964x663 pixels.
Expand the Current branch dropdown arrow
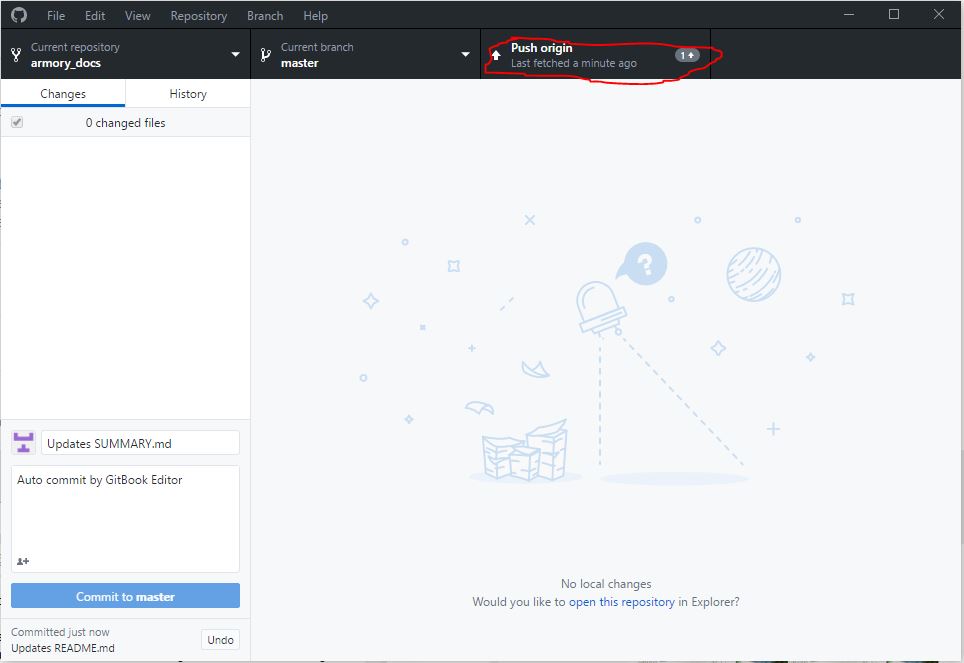pos(465,55)
